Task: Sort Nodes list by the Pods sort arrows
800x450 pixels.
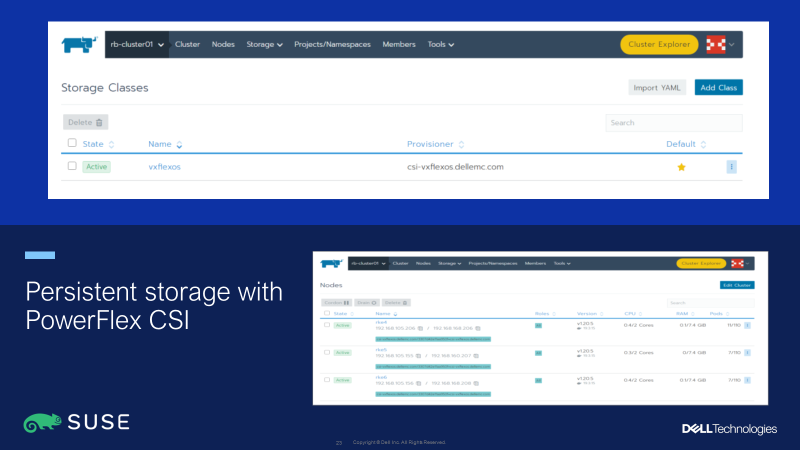Action: pyautogui.click(x=728, y=314)
